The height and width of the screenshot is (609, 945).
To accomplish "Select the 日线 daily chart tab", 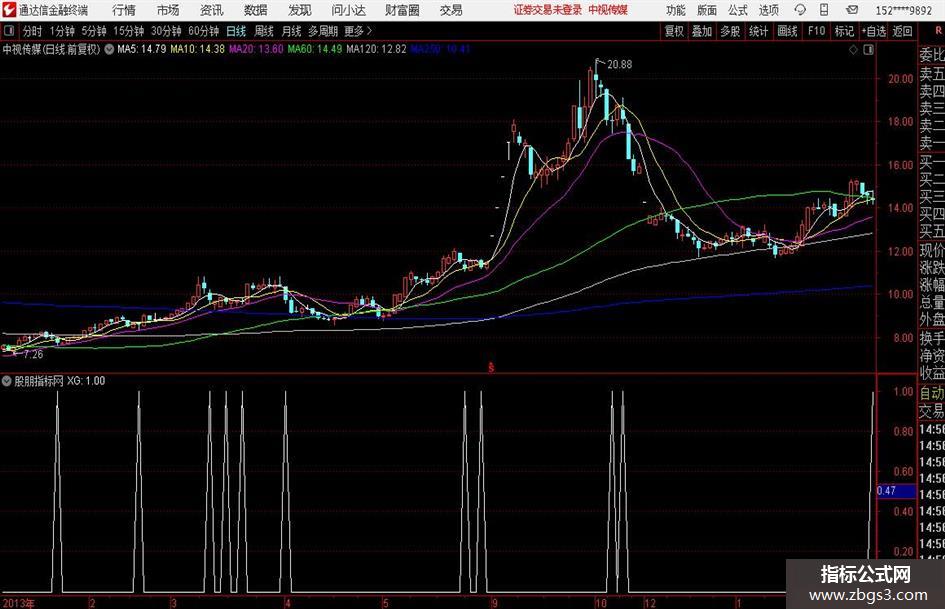I will point(236,31).
